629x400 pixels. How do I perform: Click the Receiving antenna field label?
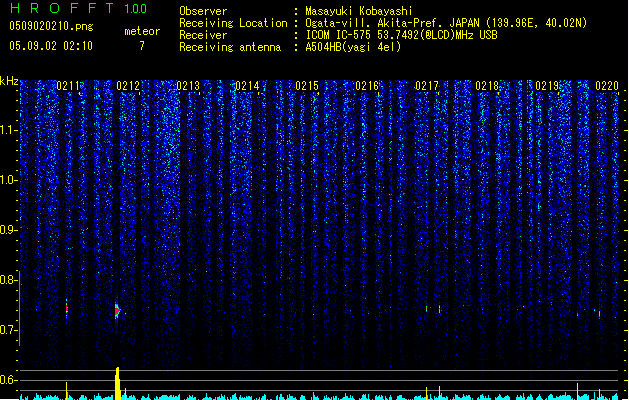click(230, 47)
